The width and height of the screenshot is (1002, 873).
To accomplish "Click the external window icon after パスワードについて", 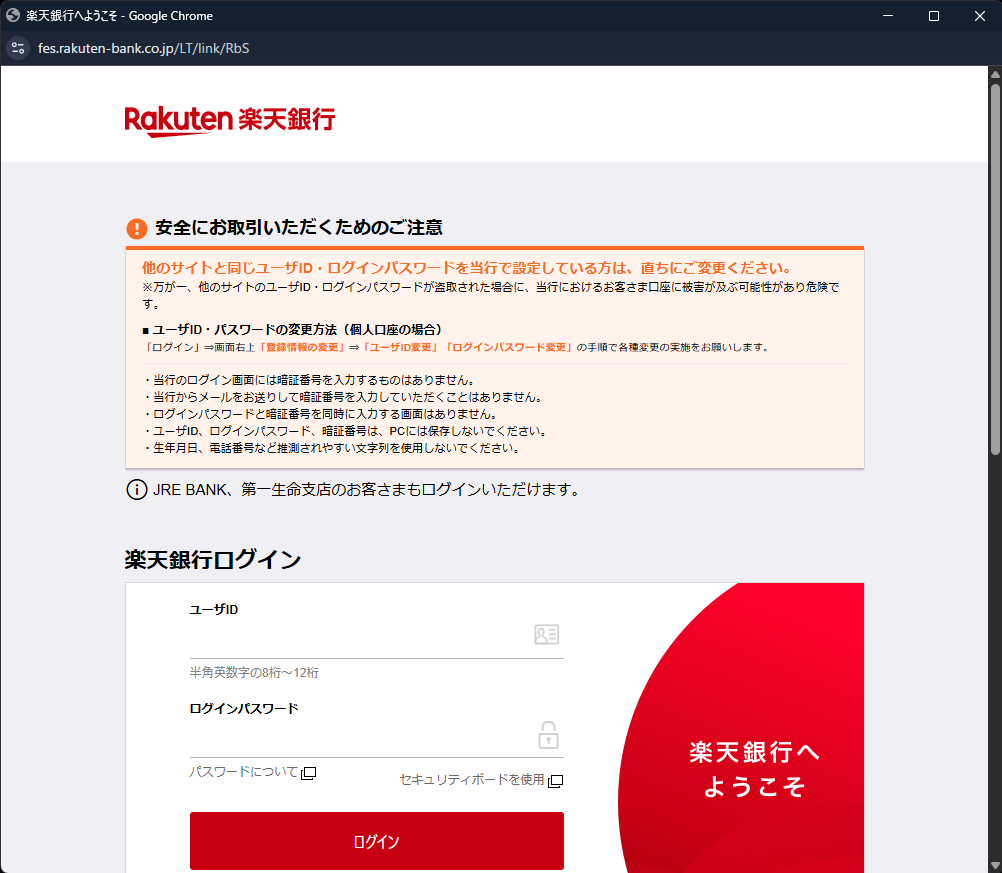I will [309, 773].
